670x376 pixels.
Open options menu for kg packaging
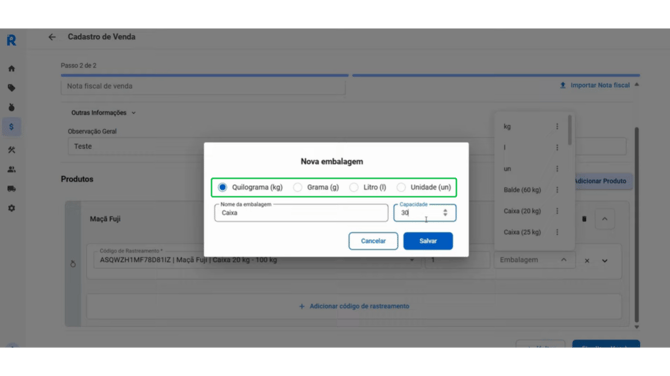point(557,126)
